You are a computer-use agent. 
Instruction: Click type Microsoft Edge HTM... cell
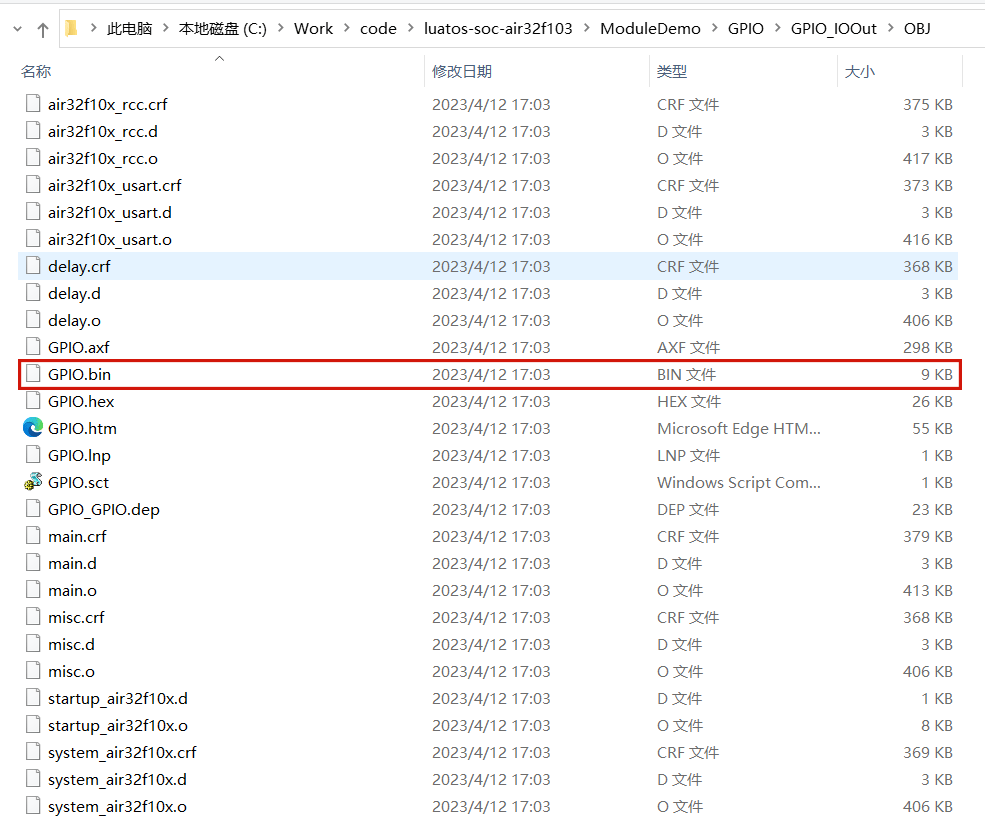click(739, 429)
